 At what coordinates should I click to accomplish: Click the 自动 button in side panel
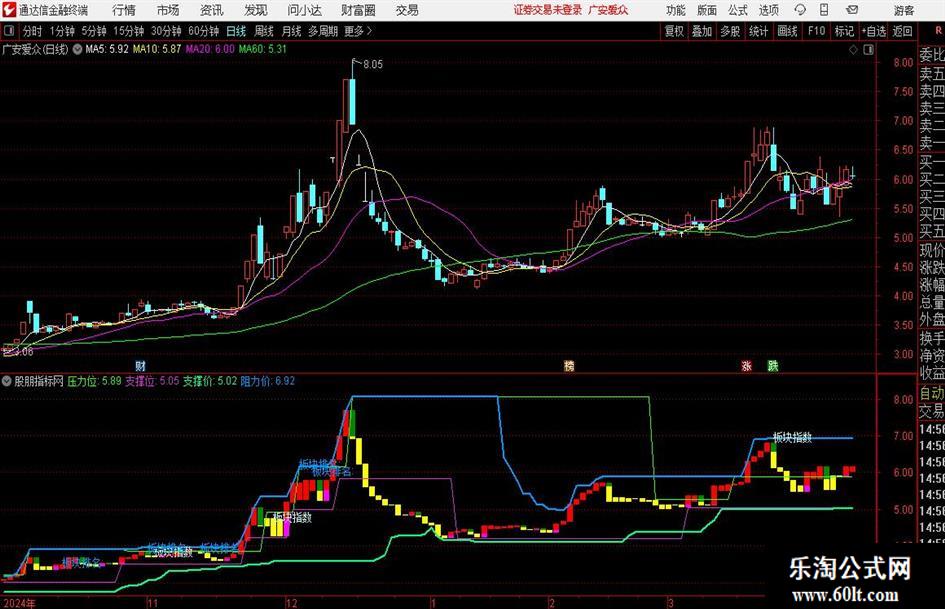pyautogui.click(x=932, y=393)
